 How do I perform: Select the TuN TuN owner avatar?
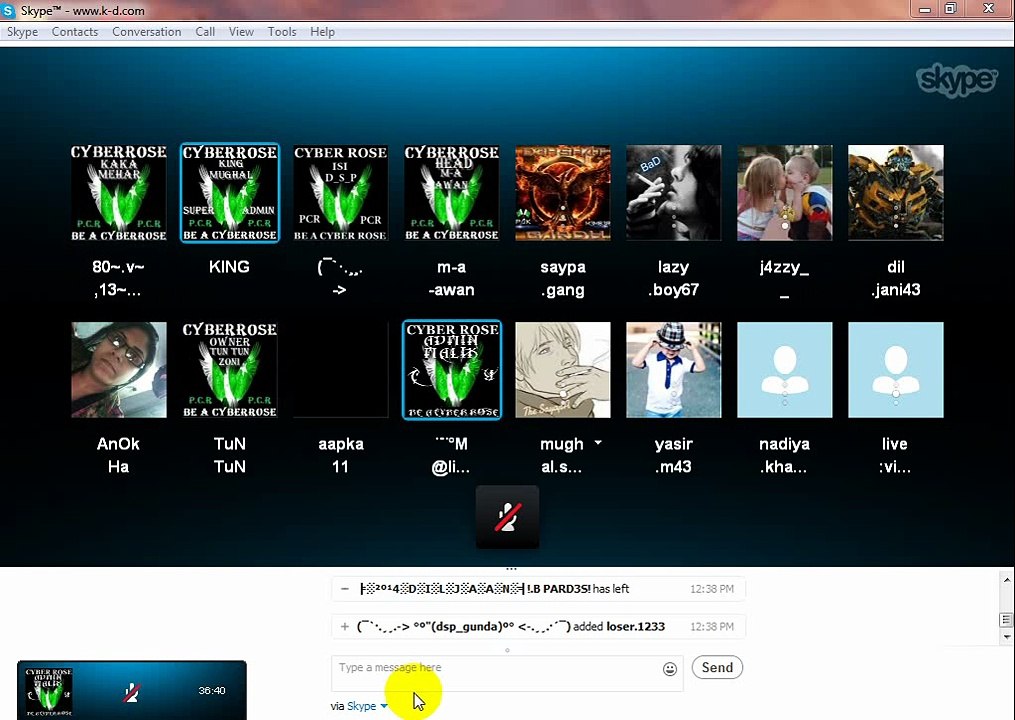[230, 370]
